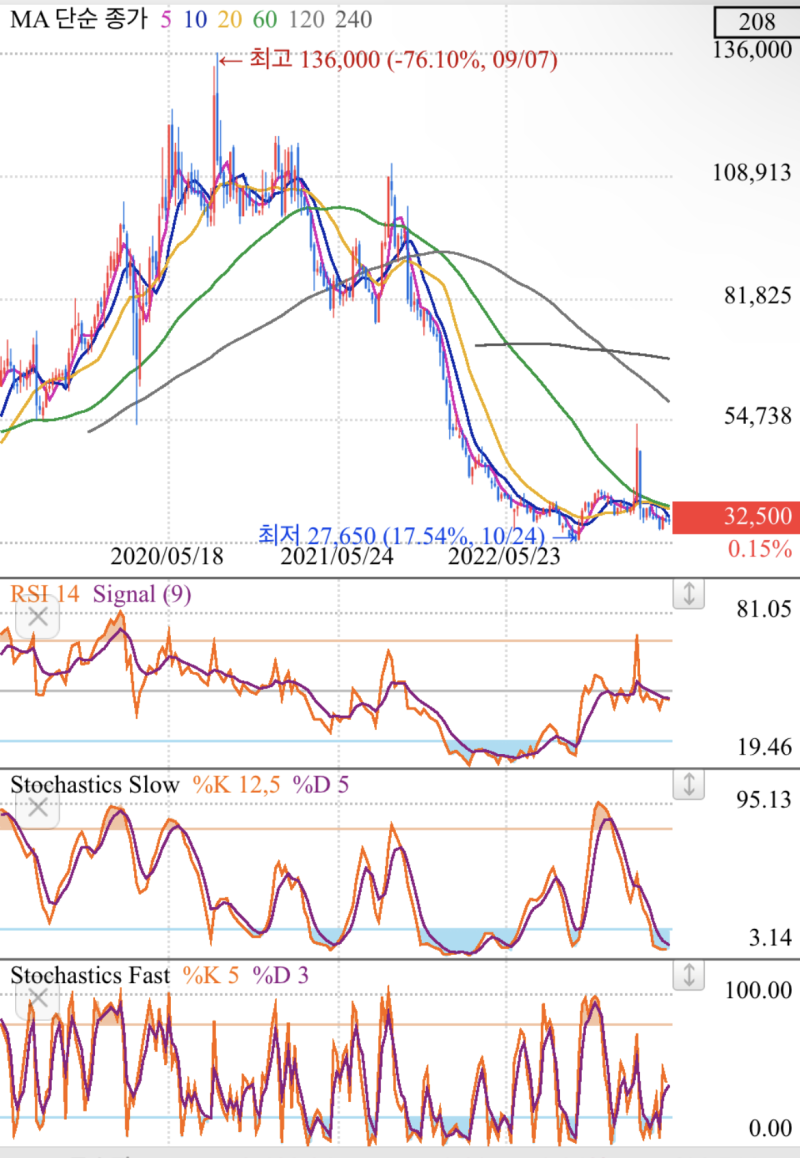Click the 81,825 price axis label
The image size is (800, 1158).
click(x=758, y=295)
